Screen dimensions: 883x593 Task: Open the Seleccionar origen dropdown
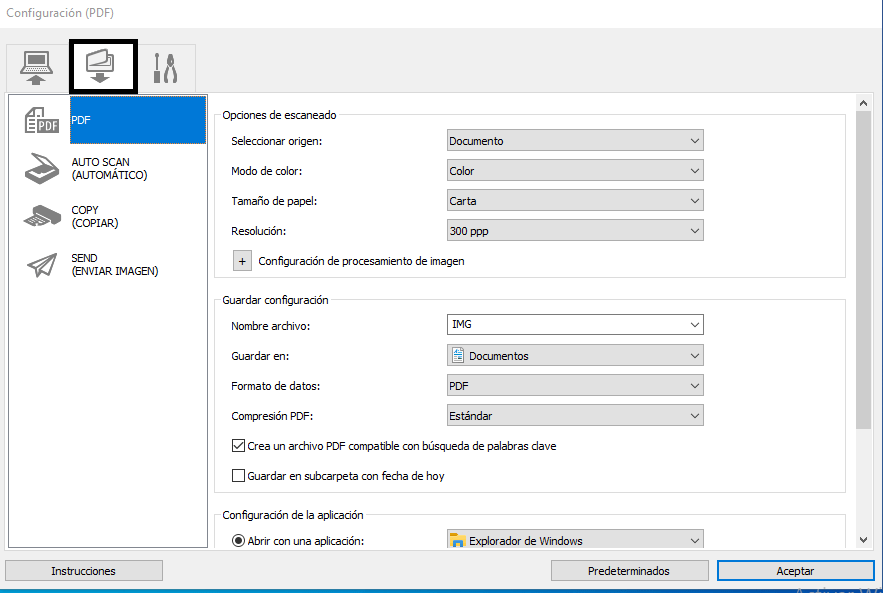[575, 141]
